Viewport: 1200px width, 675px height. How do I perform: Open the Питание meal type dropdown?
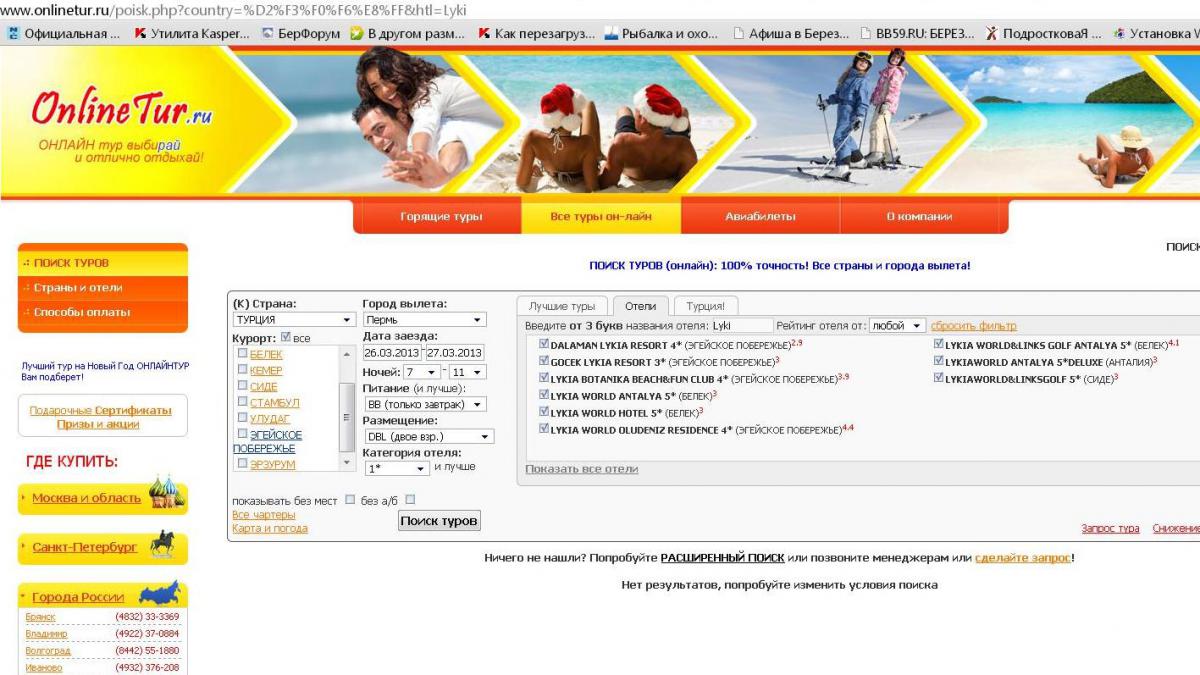[424, 404]
